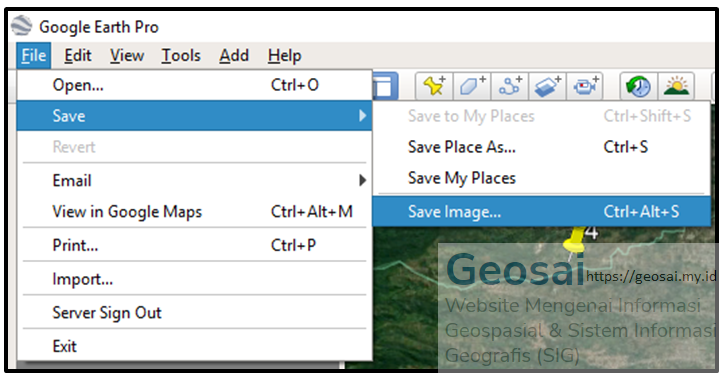The width and height of the screenshot is (725, 379).
Task: Click the Record a Tour camera icon
Action: tap(584, 86)
